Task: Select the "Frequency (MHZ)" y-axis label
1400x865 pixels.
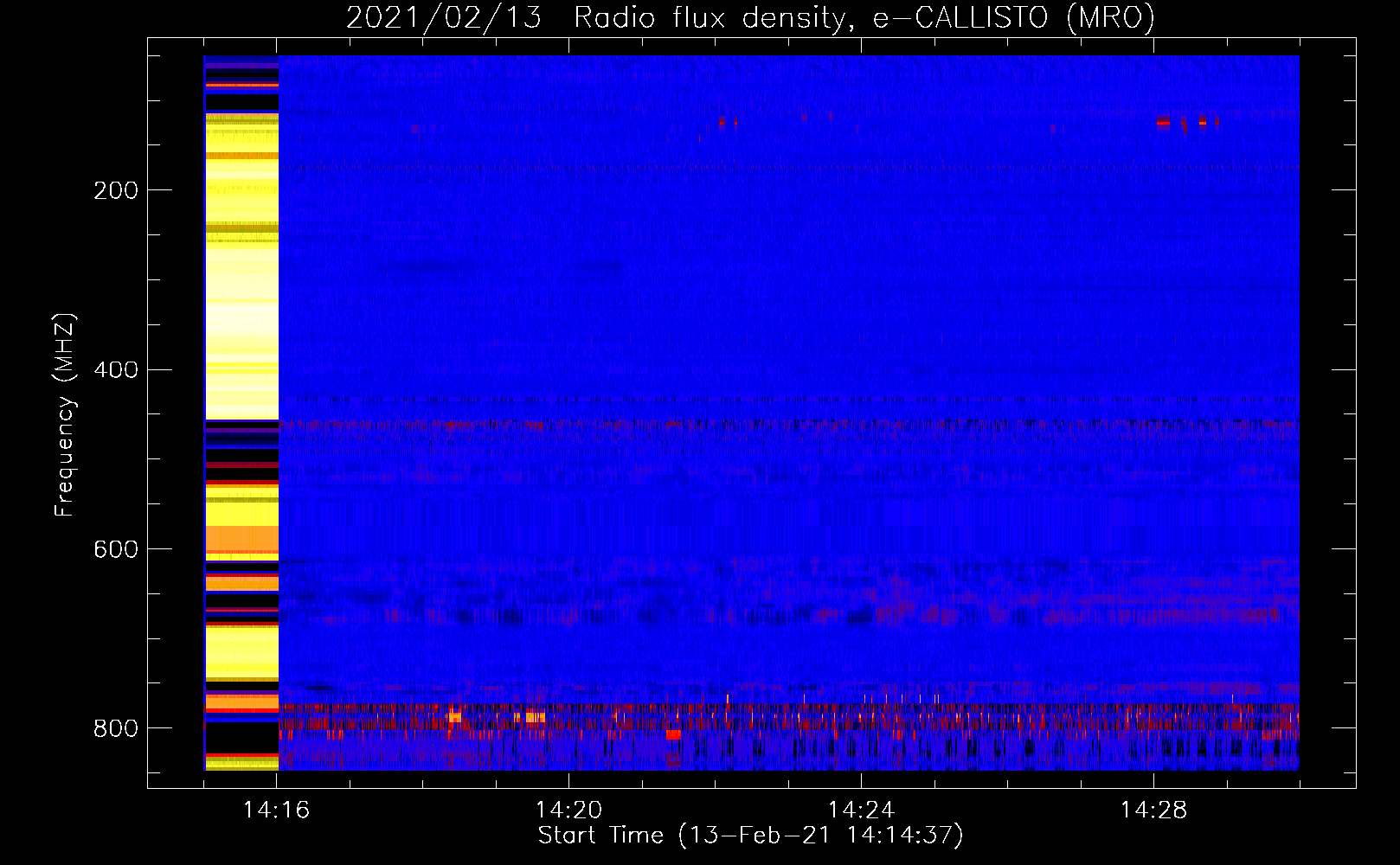Action: point(65,414)
